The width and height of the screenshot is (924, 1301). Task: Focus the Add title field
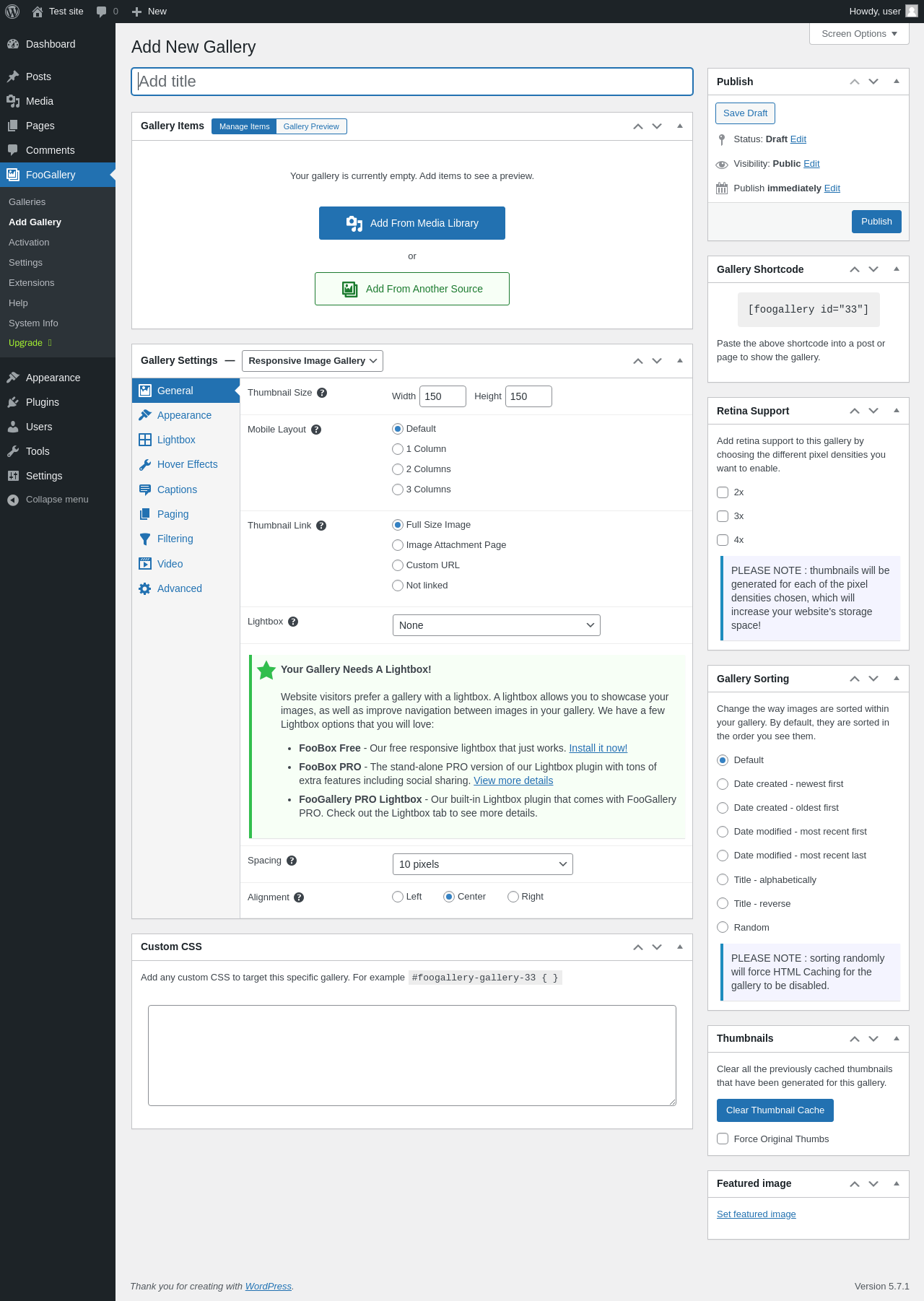point(412,82)
